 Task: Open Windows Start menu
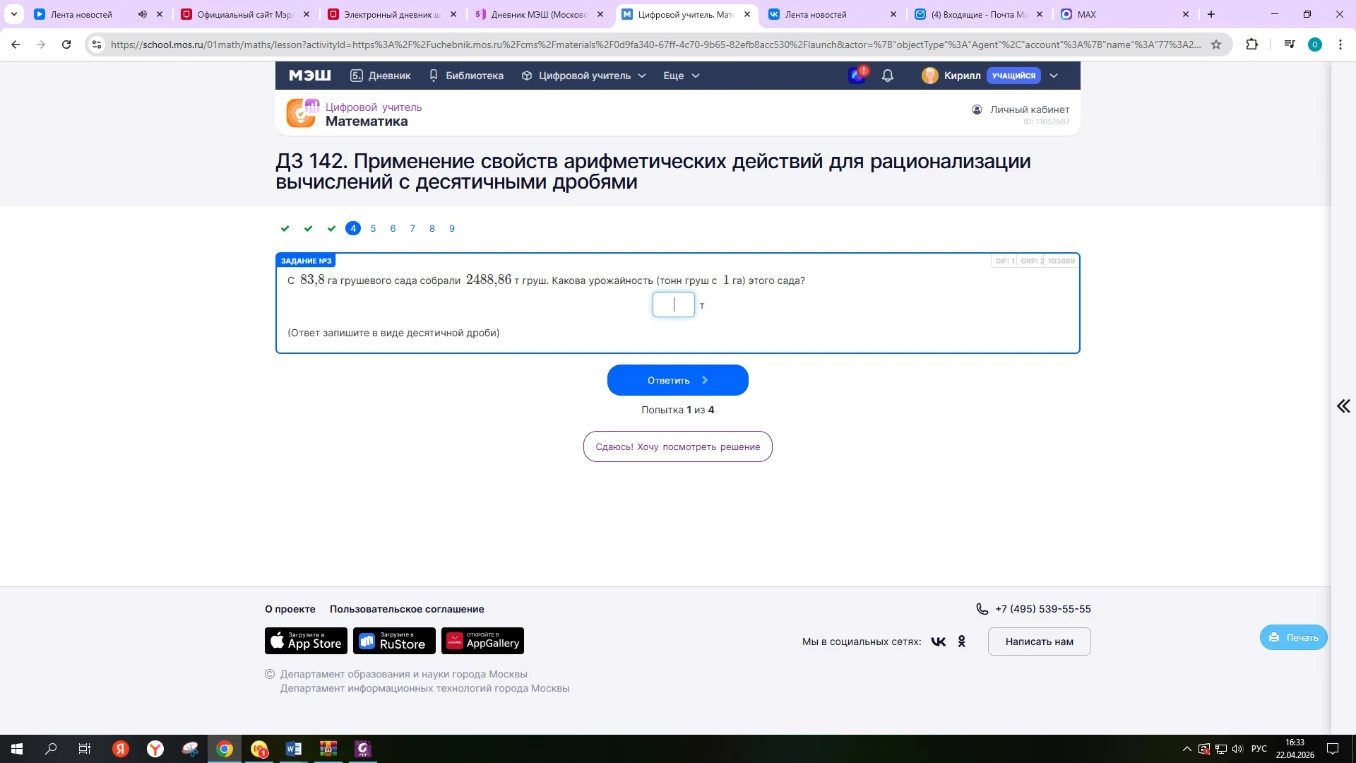pyautogui.click(x=17, y=749)
